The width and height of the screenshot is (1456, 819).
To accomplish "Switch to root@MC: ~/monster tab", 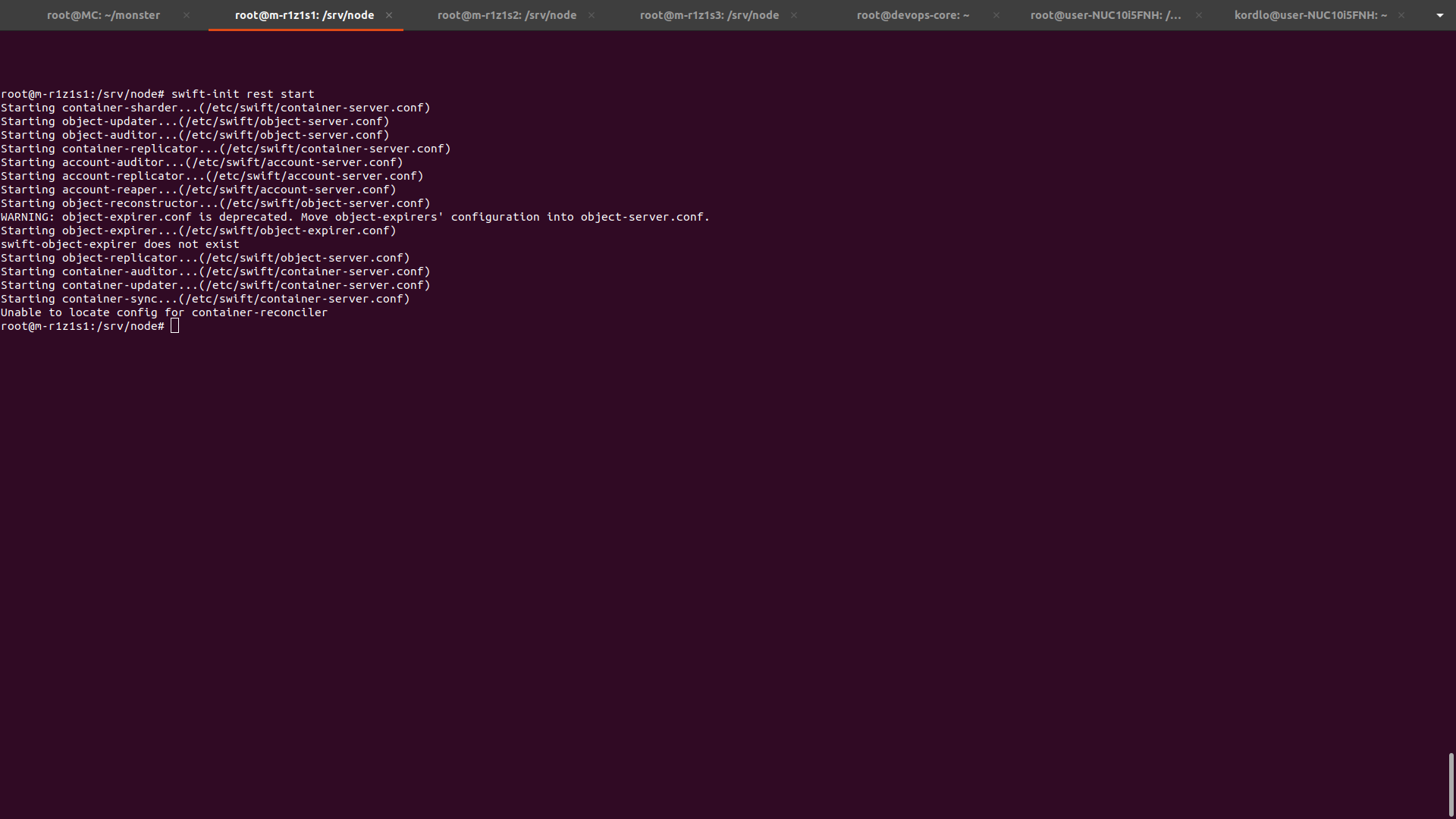I will coord(103,15).
